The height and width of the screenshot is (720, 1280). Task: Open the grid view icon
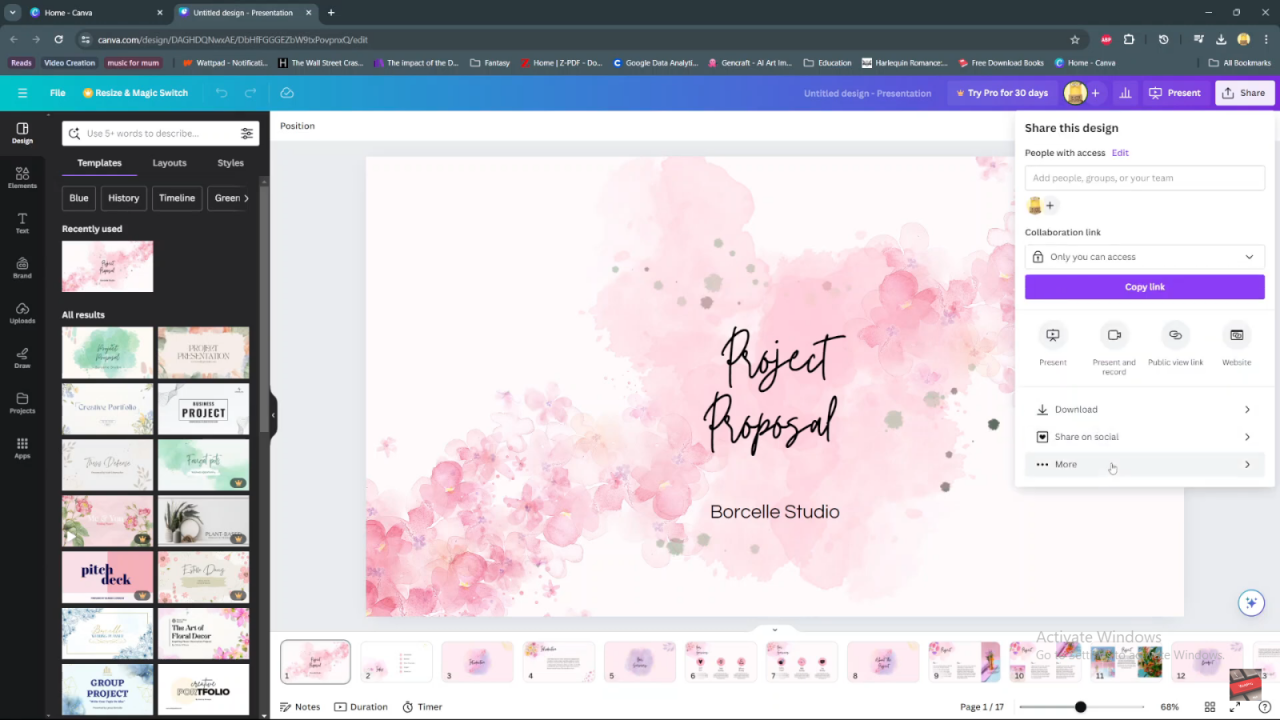pos(1210,707)
